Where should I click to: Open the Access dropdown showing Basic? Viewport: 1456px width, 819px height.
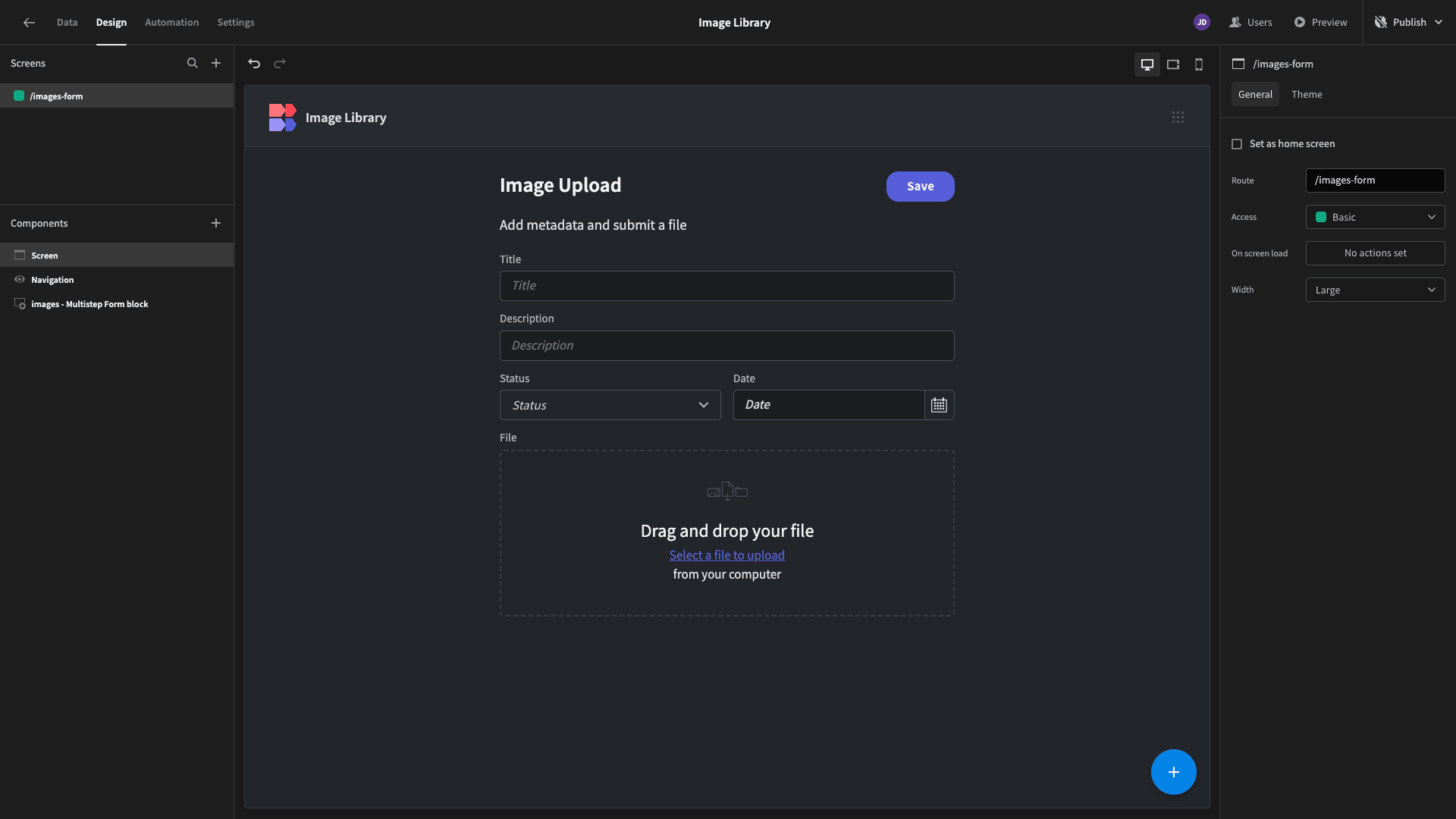(1375, 217)
